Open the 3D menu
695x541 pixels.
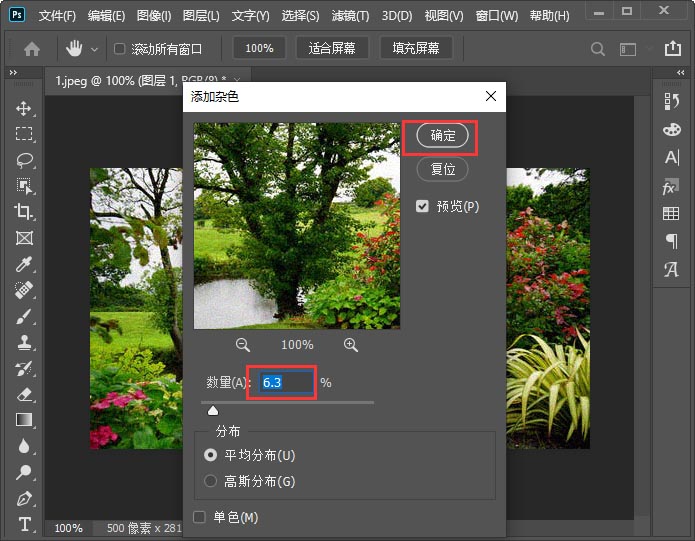[397, 16]
